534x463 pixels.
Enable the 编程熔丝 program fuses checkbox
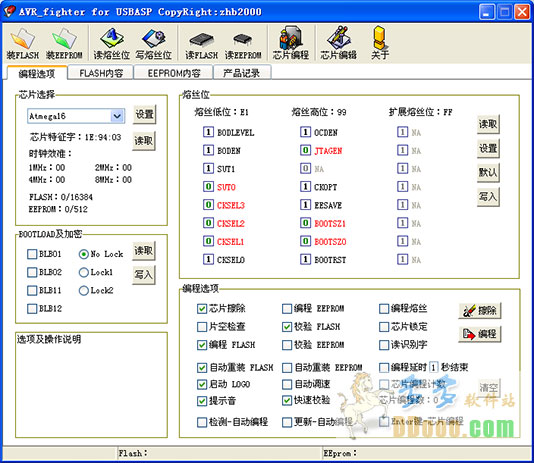point(384,309)
